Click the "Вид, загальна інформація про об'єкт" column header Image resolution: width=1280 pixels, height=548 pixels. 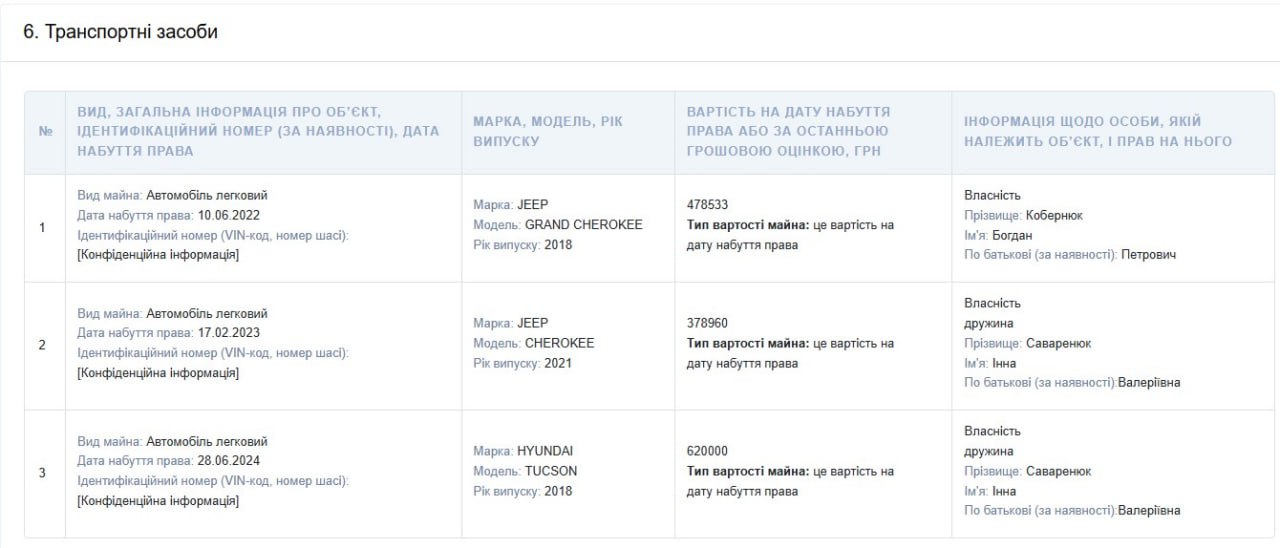258,131
